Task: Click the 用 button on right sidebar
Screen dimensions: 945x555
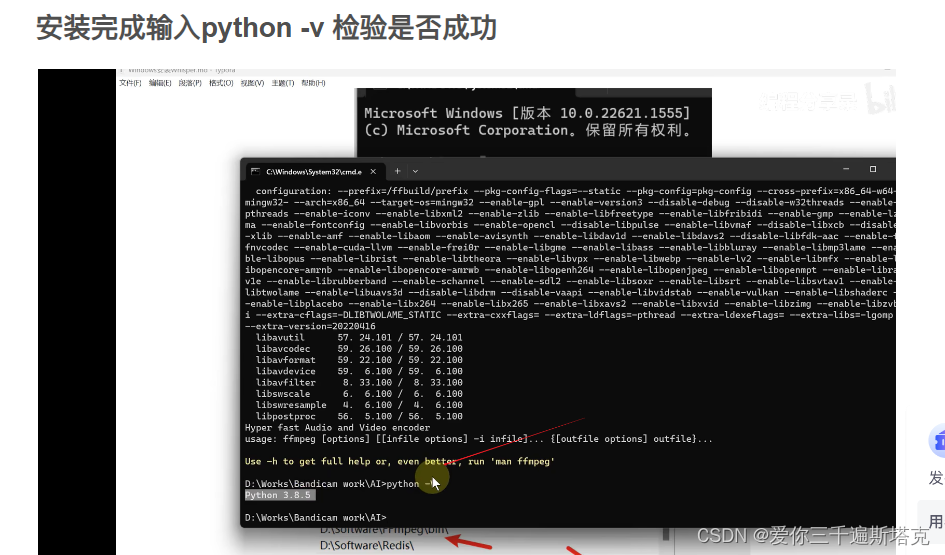Action: [936, 521]
